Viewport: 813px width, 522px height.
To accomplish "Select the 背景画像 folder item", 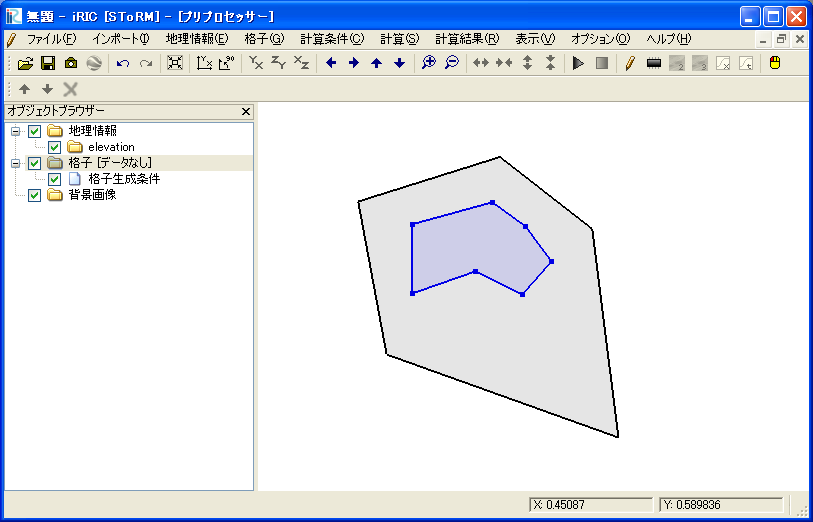I will [92, 195].
